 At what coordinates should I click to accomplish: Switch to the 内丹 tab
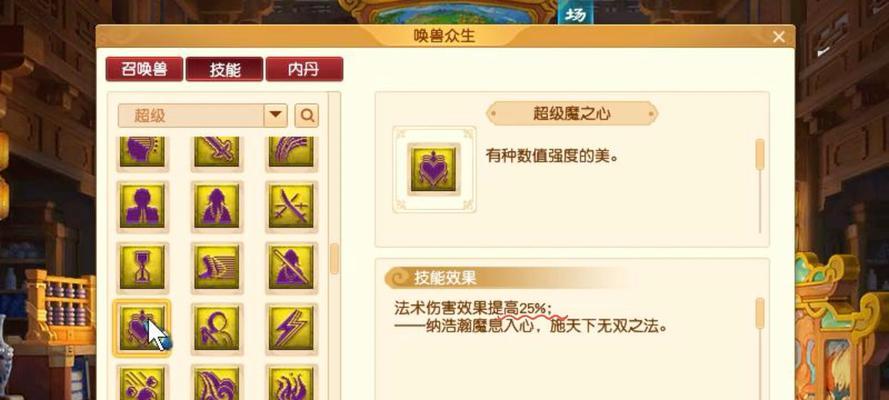[304, 69]
